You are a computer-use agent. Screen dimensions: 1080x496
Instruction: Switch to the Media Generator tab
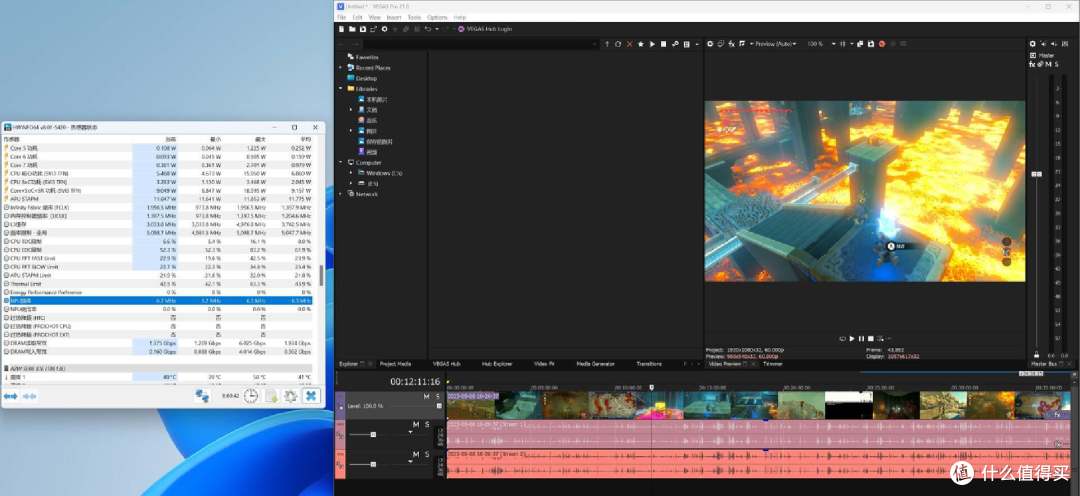(595, 364)
